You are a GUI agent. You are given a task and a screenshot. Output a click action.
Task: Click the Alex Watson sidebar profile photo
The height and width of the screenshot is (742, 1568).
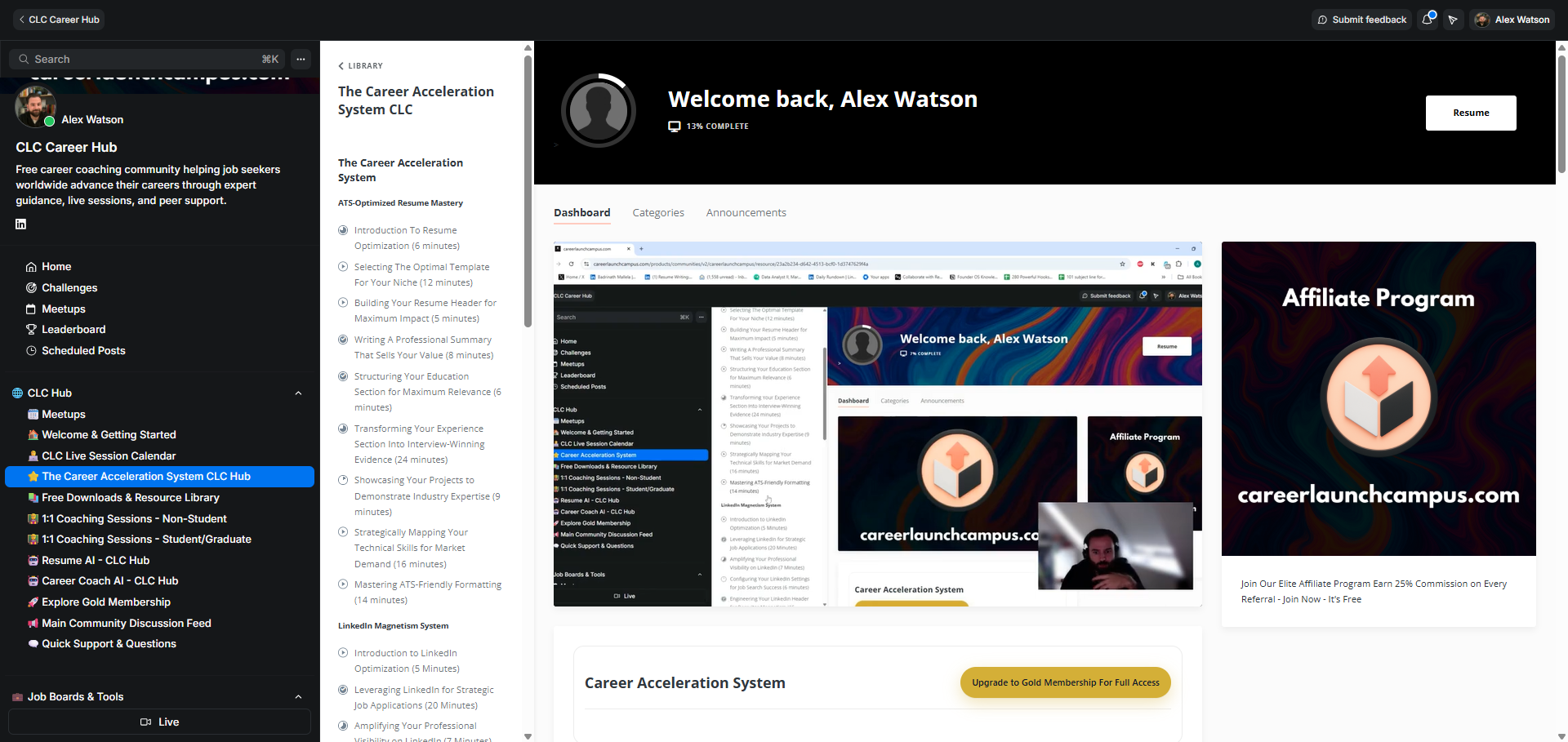35,106
